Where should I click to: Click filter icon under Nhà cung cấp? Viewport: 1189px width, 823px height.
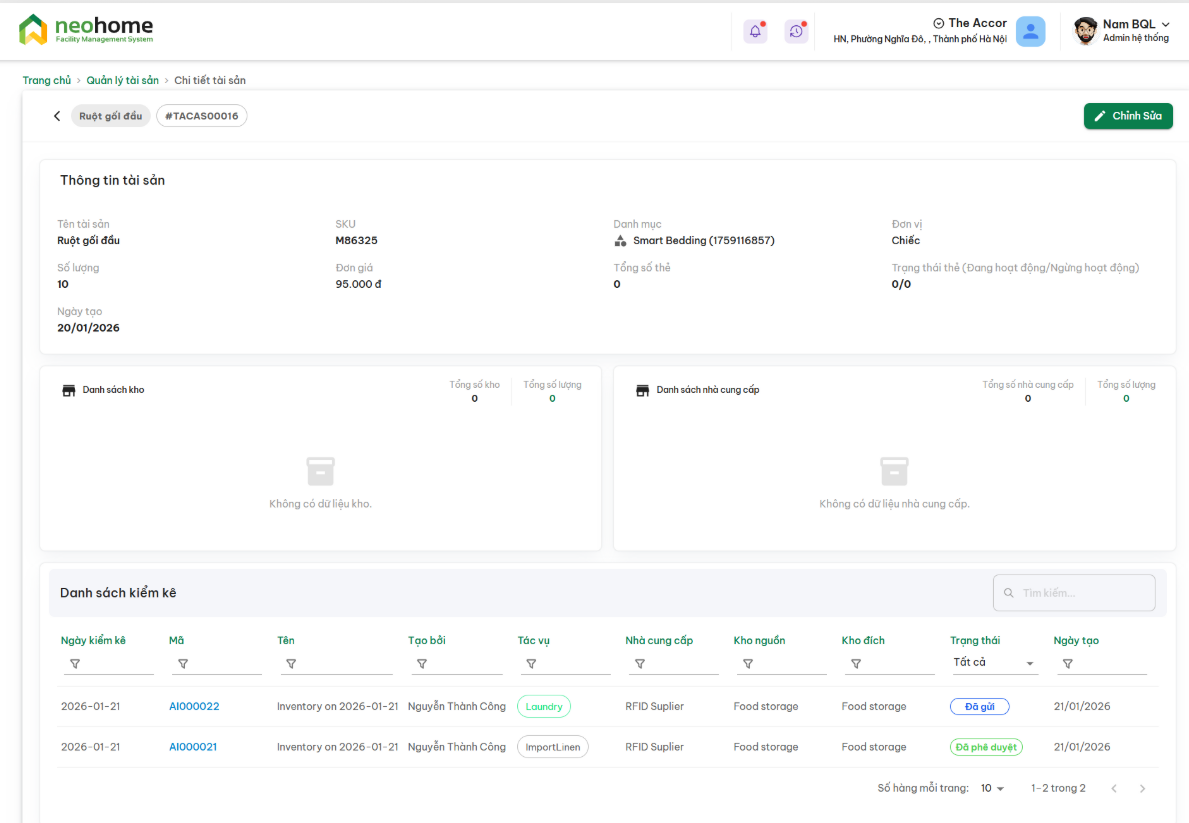[x=639, y=664]
